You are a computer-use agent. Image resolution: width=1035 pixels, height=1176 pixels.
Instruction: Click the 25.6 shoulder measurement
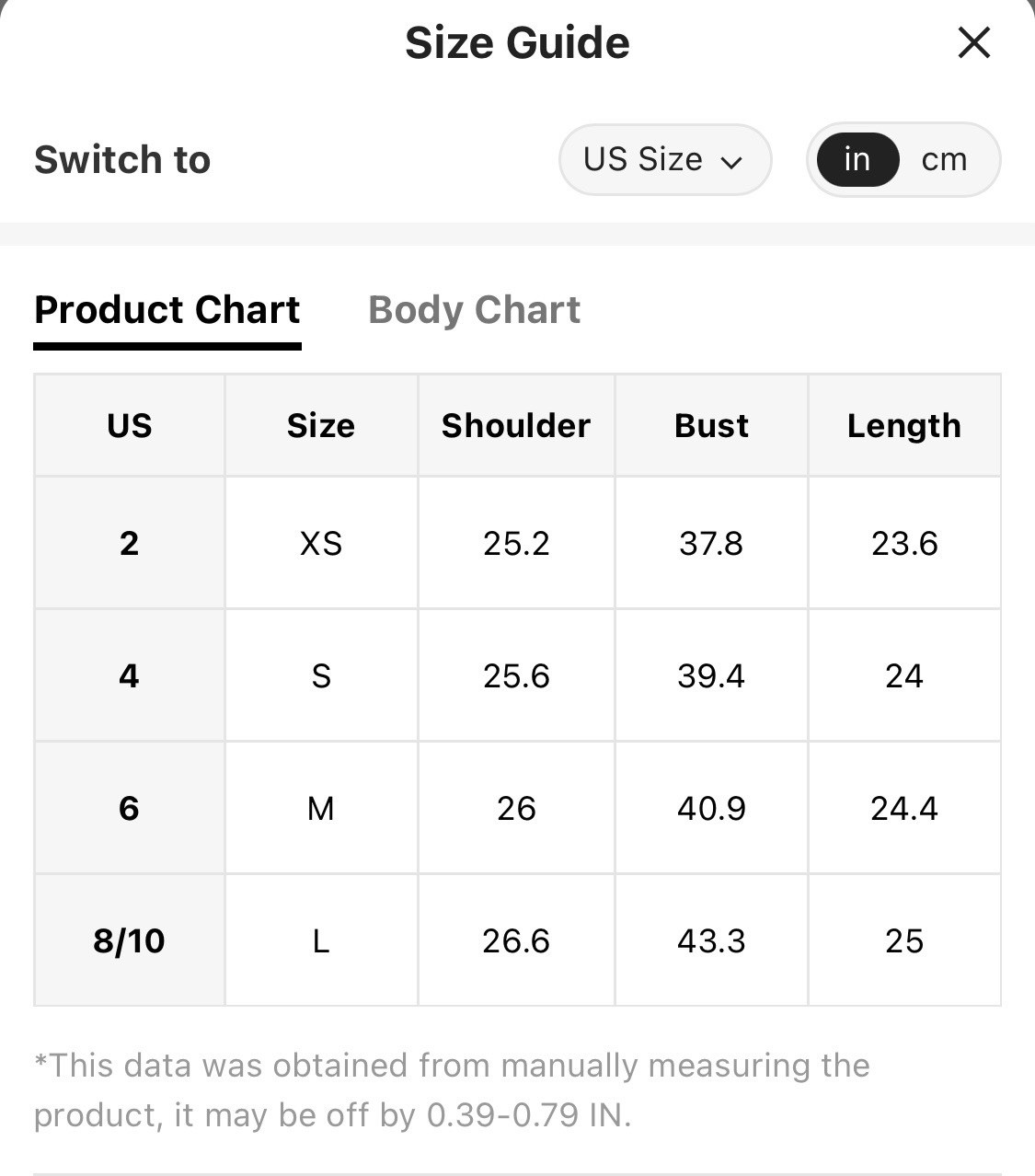click(516, 675)
